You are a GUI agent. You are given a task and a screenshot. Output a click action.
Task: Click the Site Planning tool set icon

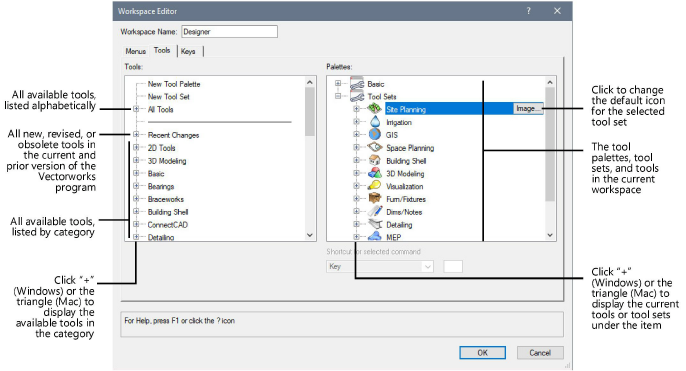374,109
